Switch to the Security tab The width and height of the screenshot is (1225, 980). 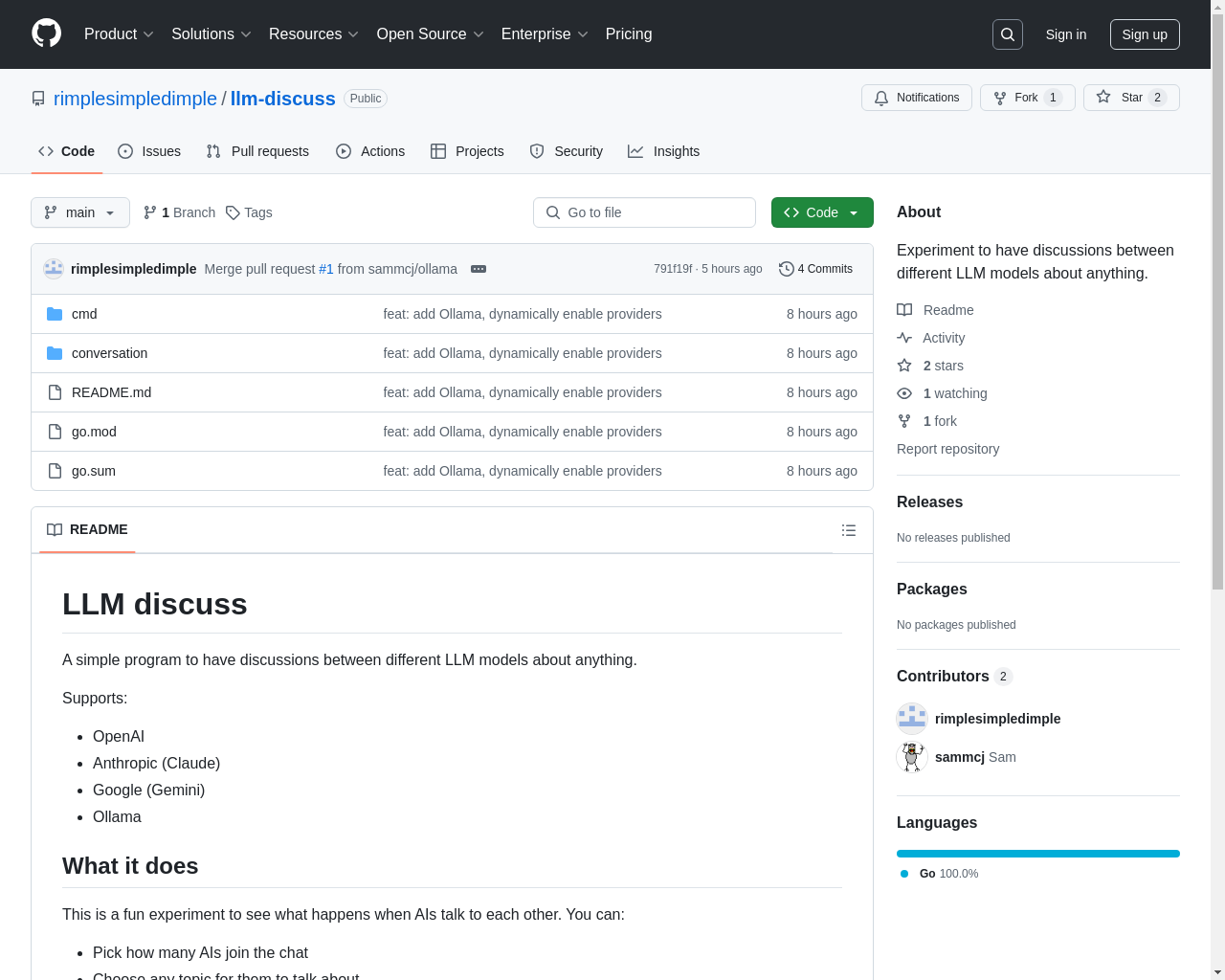click(567, 151)
